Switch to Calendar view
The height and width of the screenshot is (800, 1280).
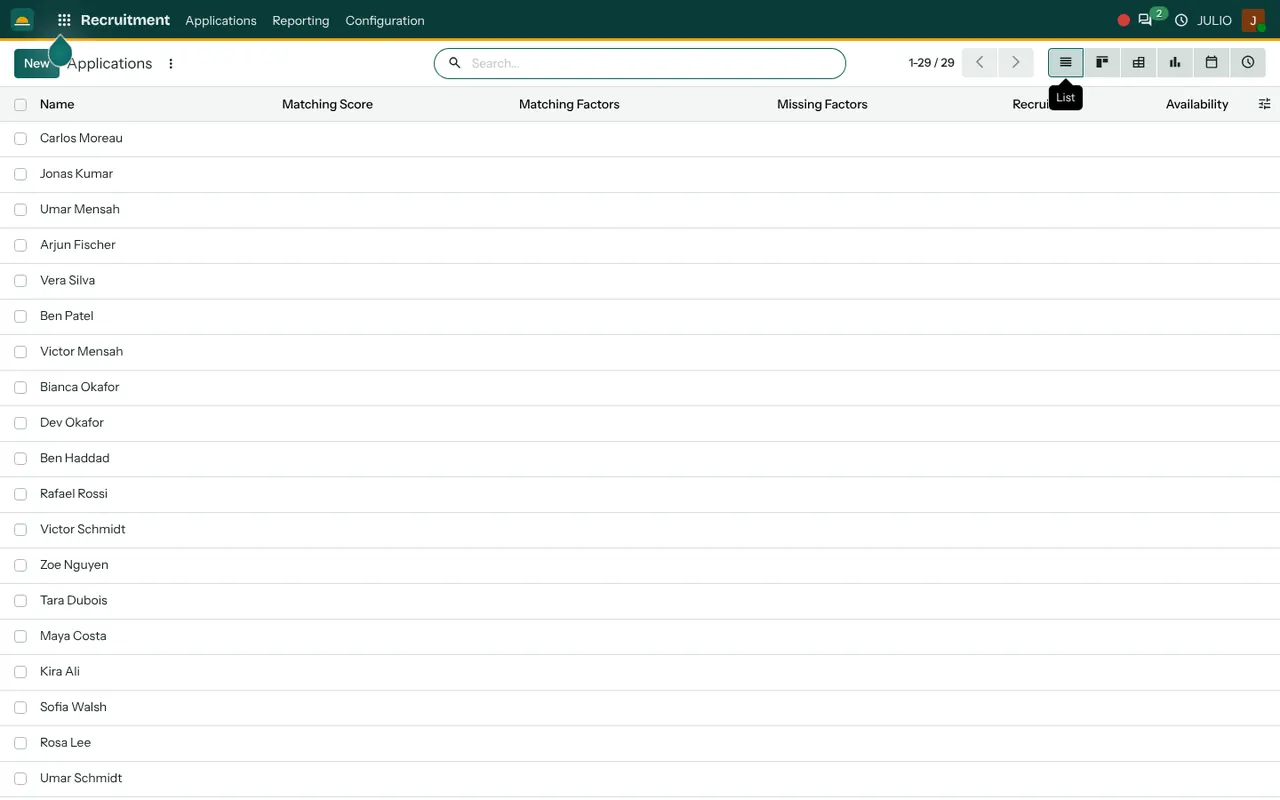click(1211, 62)
